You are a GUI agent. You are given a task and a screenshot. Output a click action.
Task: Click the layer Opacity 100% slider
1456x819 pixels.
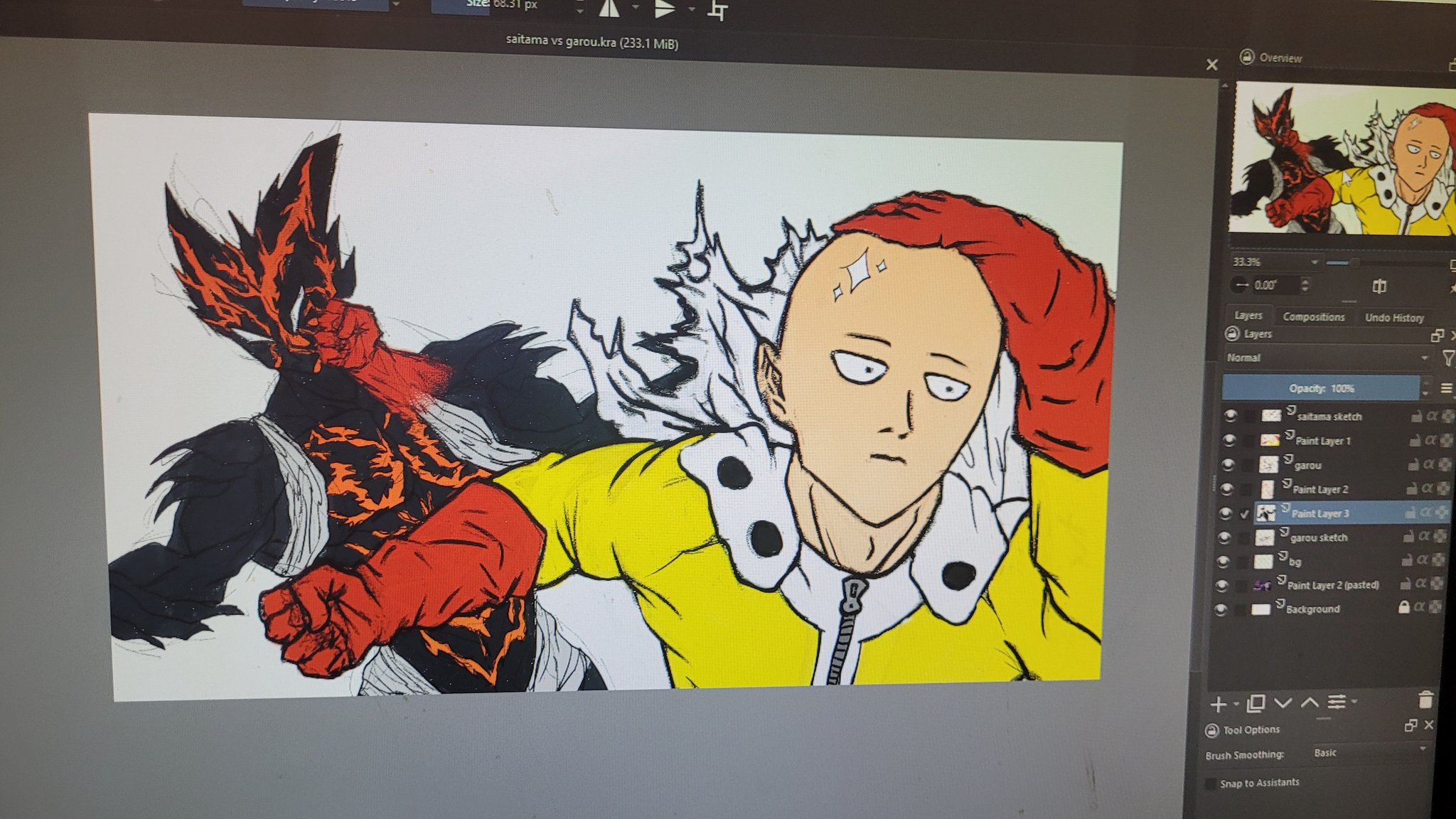(1321, 388)
